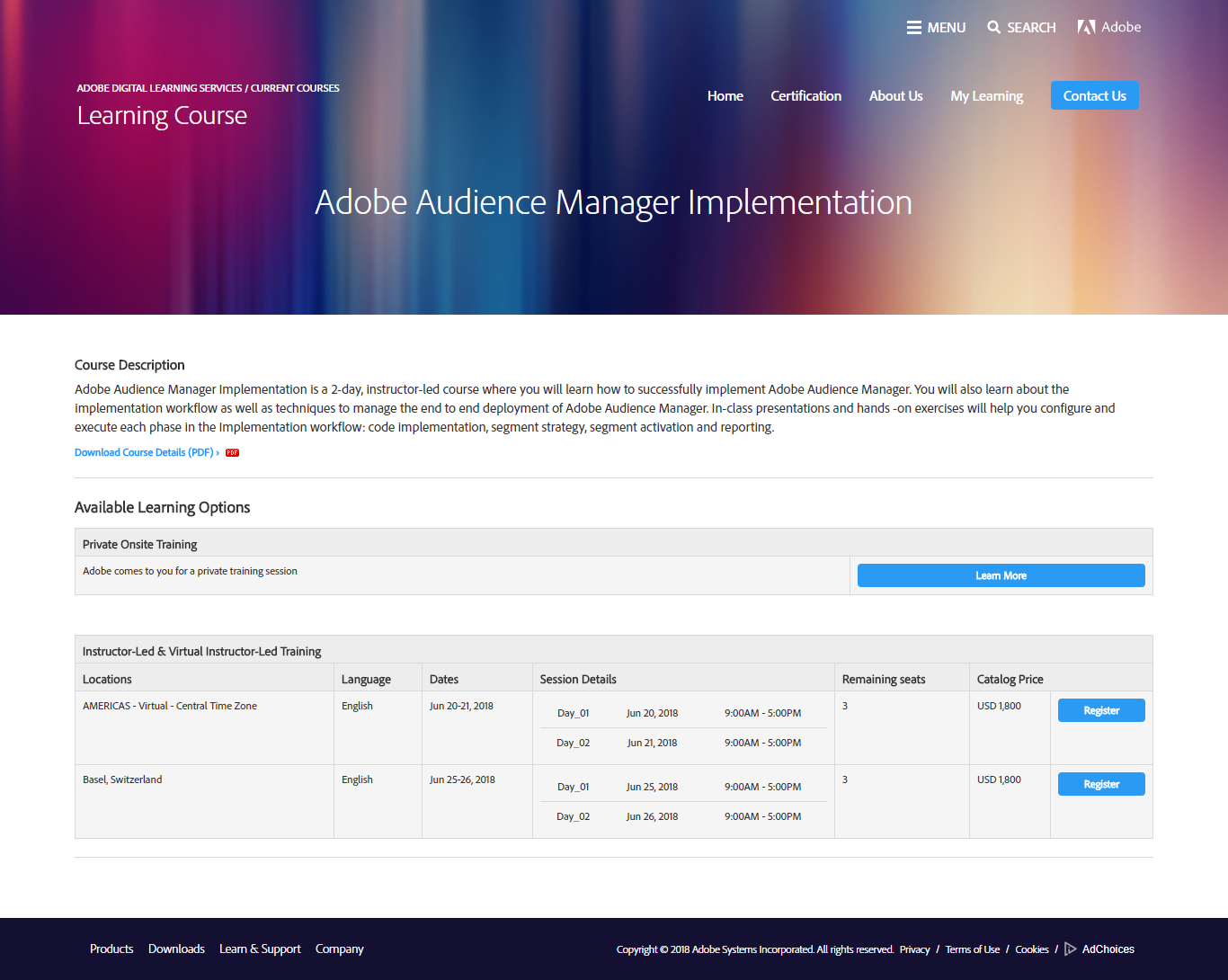Screen dimensions: 1228x980
Task: Register for AMERICAS Virtual Central Time session
Action: pyautogui.click(x=1101, y=710)
